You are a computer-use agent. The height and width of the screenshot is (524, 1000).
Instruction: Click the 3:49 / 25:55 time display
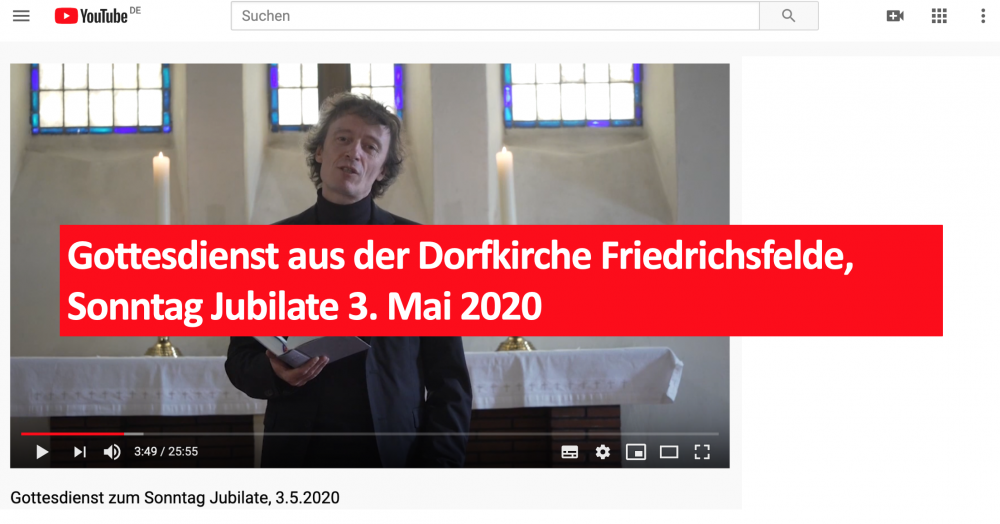tap(166, 451)
